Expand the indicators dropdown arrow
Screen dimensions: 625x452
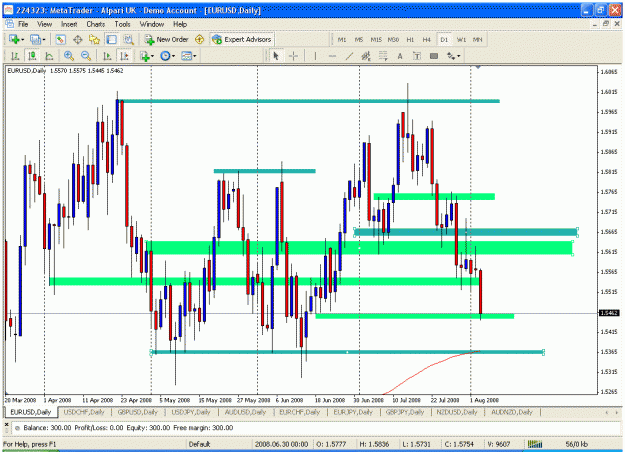click(153, 56)
